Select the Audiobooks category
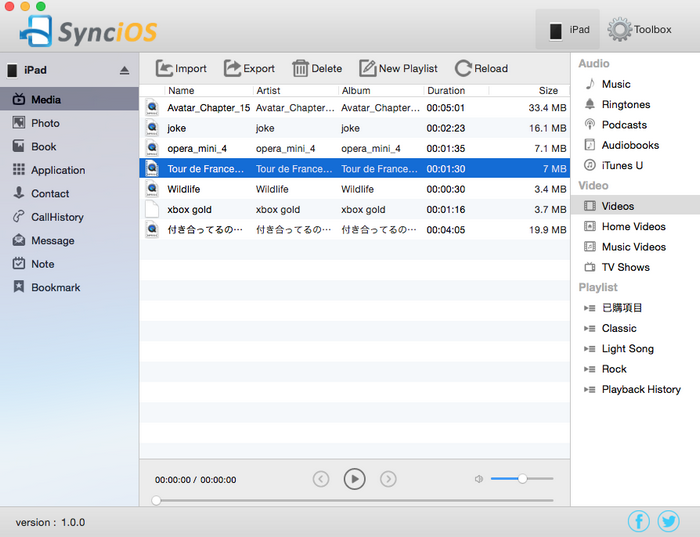The height and width of the screenshot is (537, 700). pyautogui.click(x=635, y=145)
